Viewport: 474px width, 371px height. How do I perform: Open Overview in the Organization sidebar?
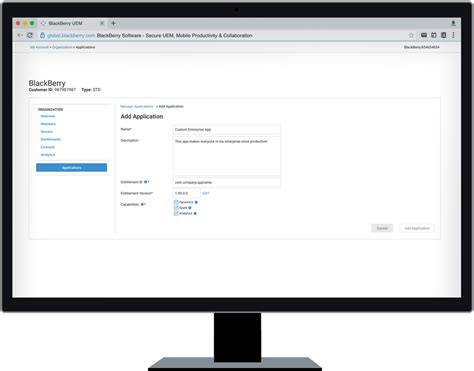tap(48, 116)
